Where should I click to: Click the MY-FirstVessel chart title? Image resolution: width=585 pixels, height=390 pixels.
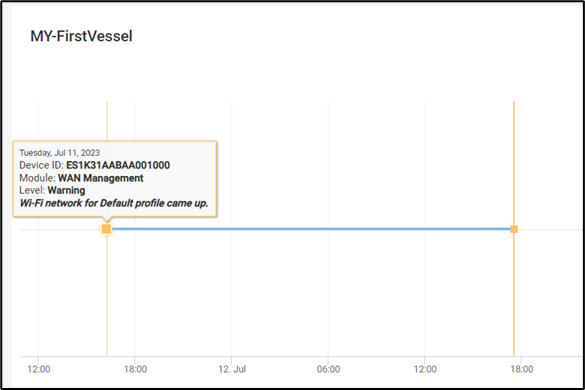[x=81, y=36]
